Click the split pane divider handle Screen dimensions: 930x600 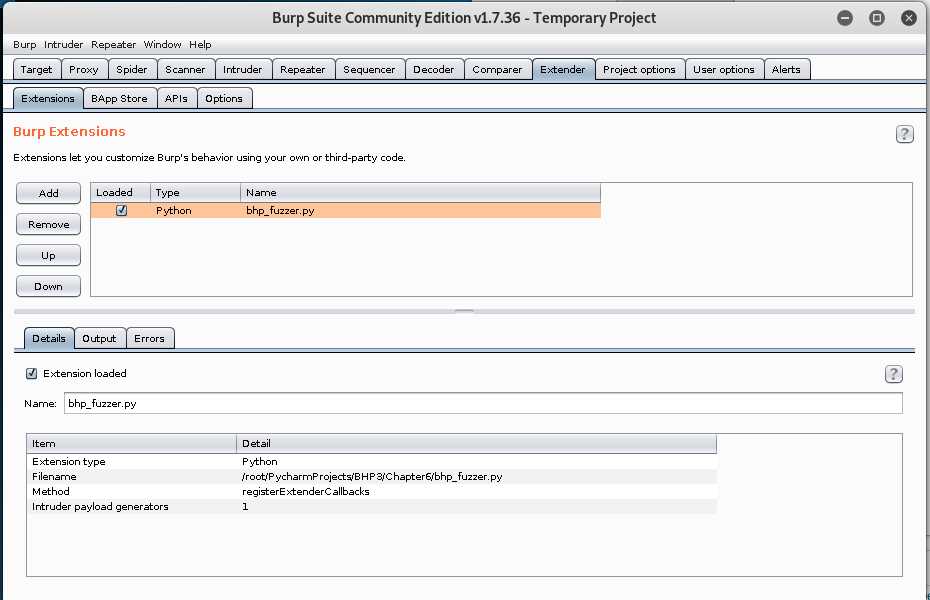(464, 311)
